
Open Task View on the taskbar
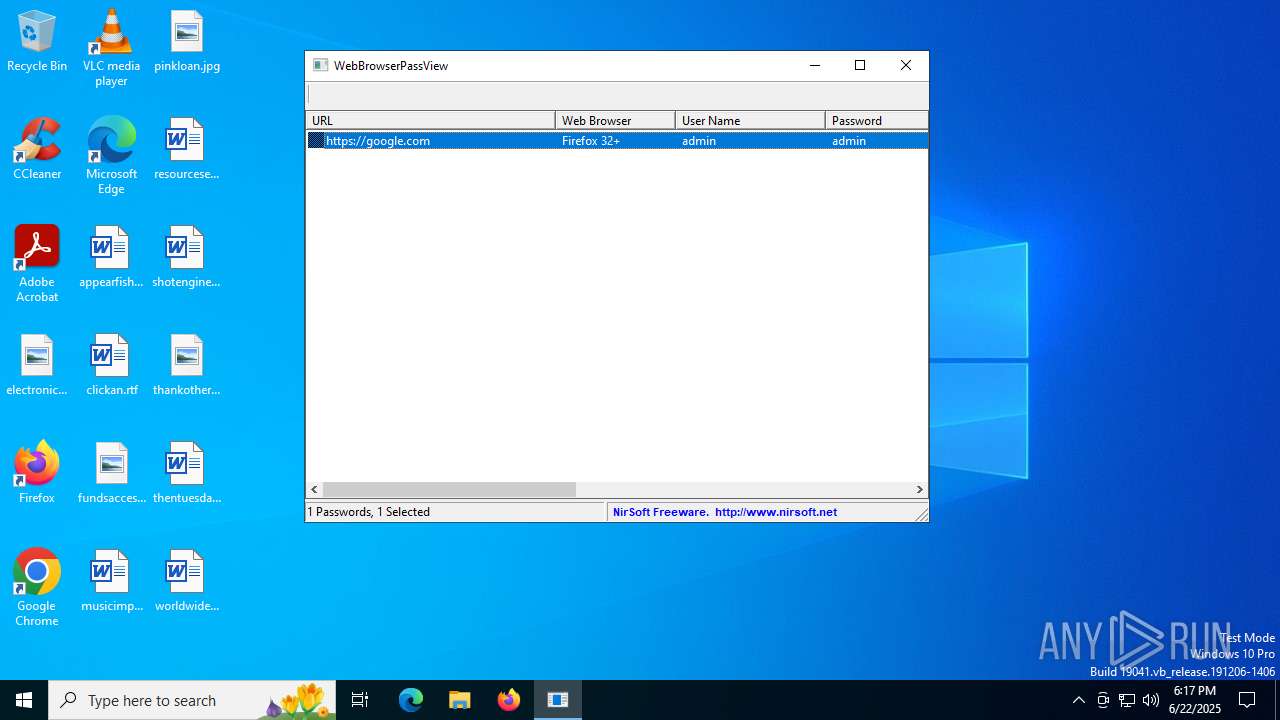point(360,700)
